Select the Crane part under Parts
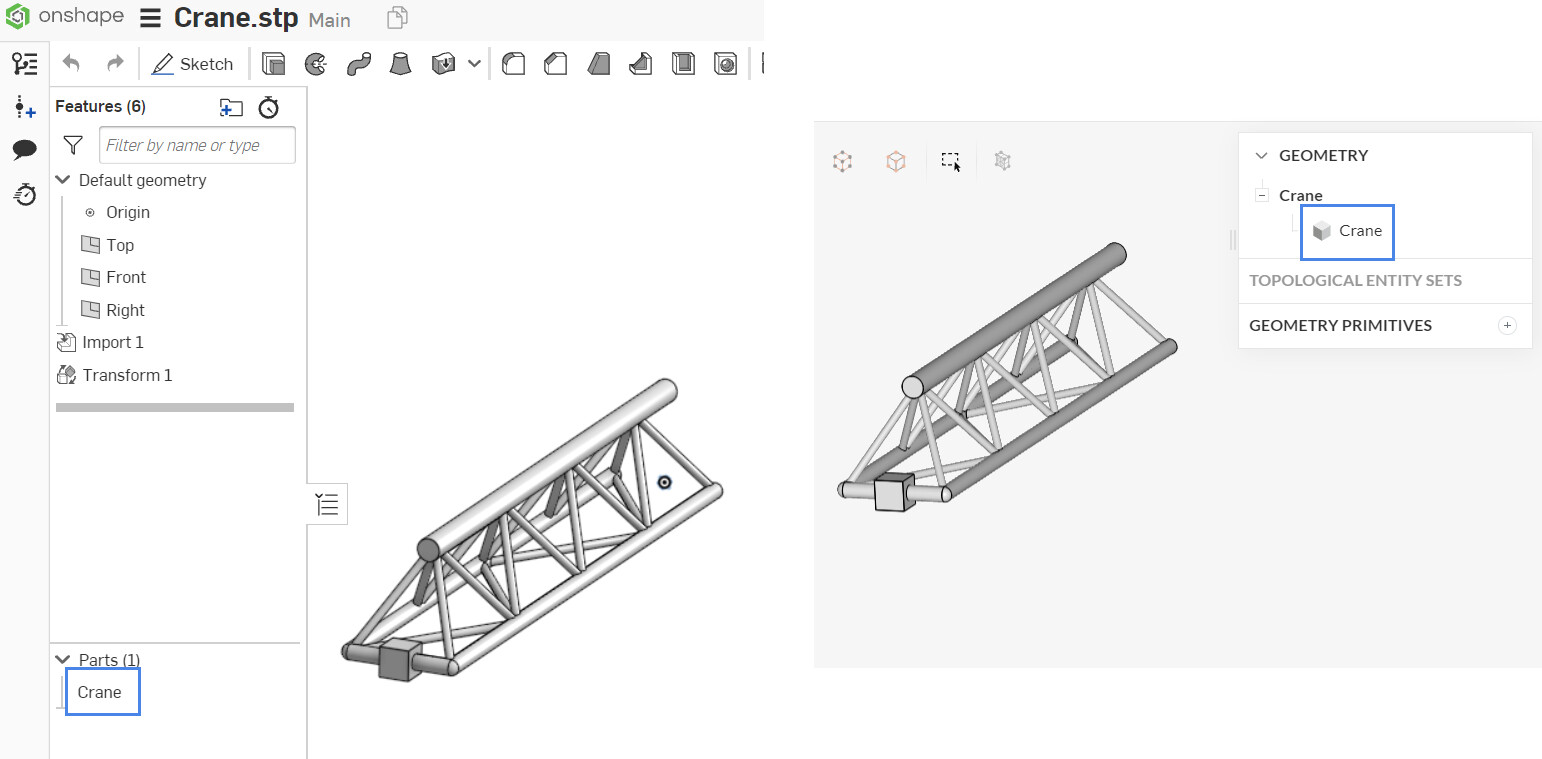The height and width of the screenshot is (759, 1542). point(100,691)
